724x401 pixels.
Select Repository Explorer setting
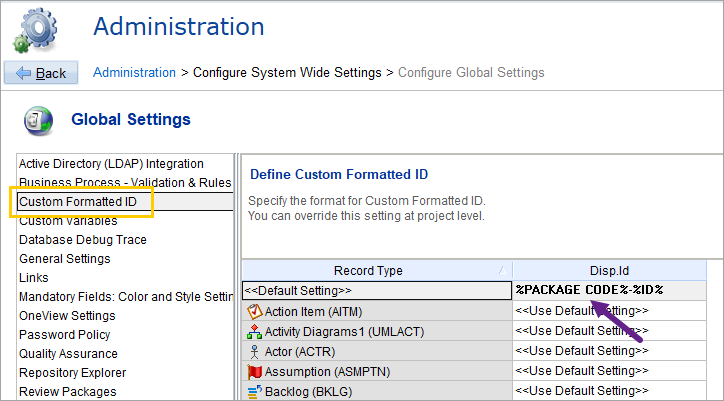(72, 372)
